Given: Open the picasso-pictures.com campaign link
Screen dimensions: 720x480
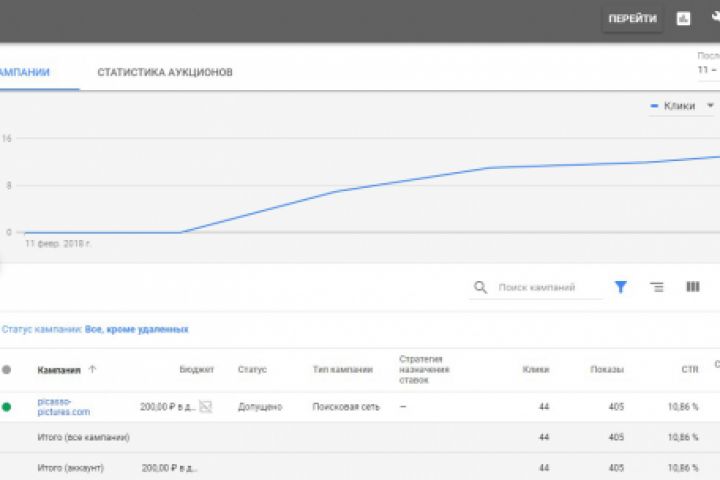Looking at the screenshot, I should click(64, 406).
